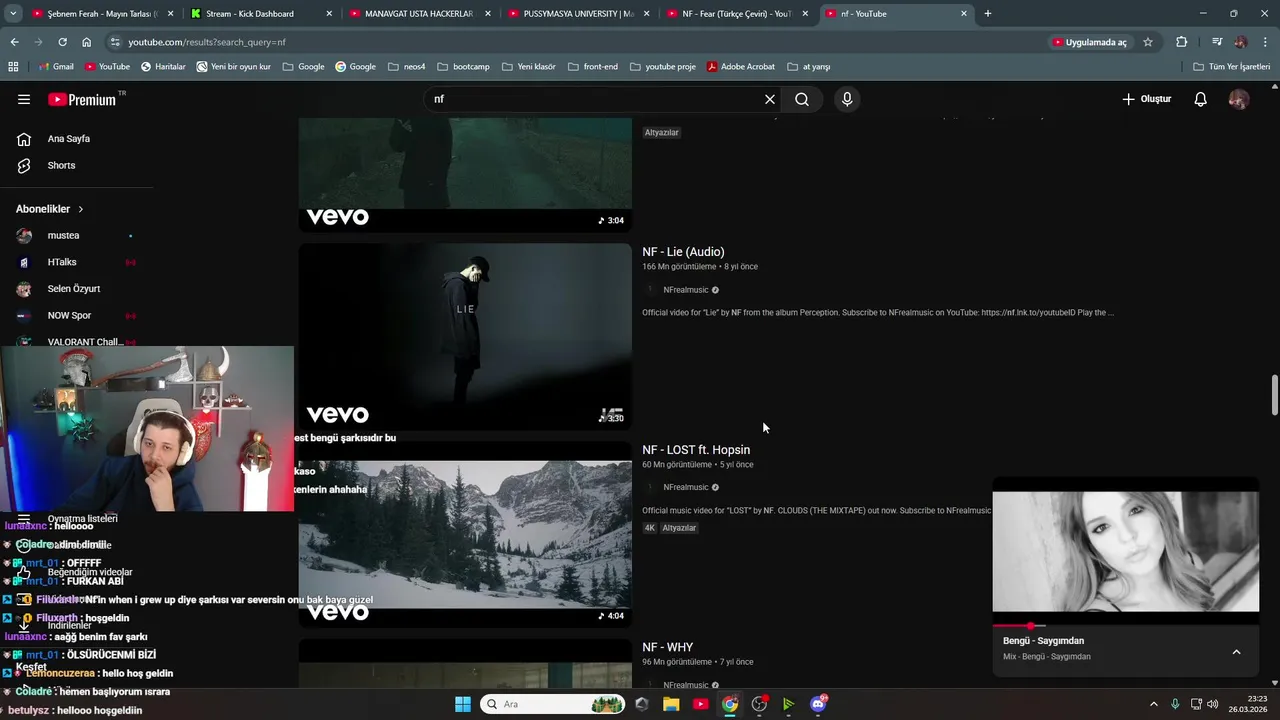Open the NF - WHY video title
The image size is (1280, 720).
(x=667, y=647)
